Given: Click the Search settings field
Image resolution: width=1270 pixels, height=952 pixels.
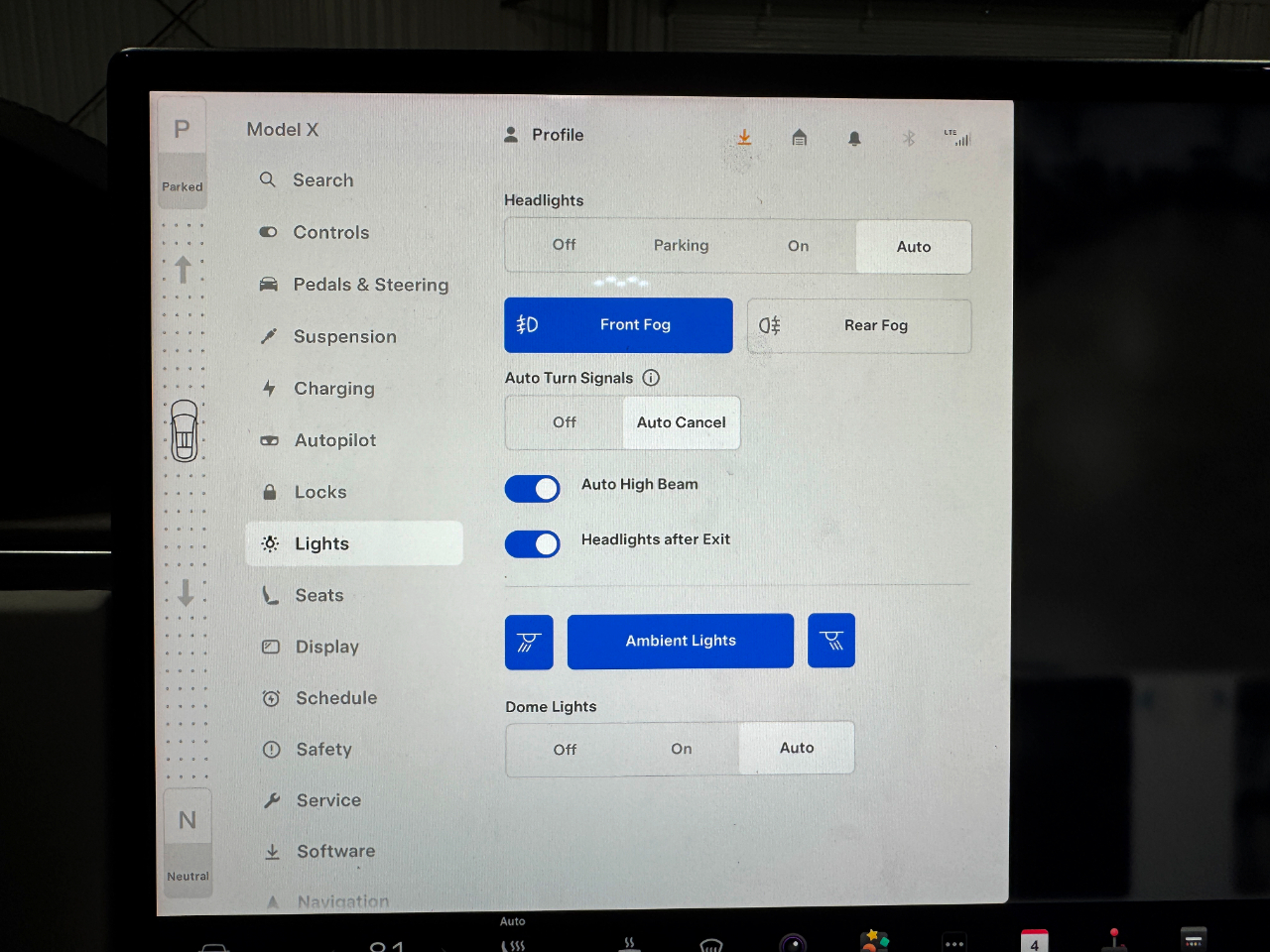Looking at the screenshot, I should pos(322,180).
